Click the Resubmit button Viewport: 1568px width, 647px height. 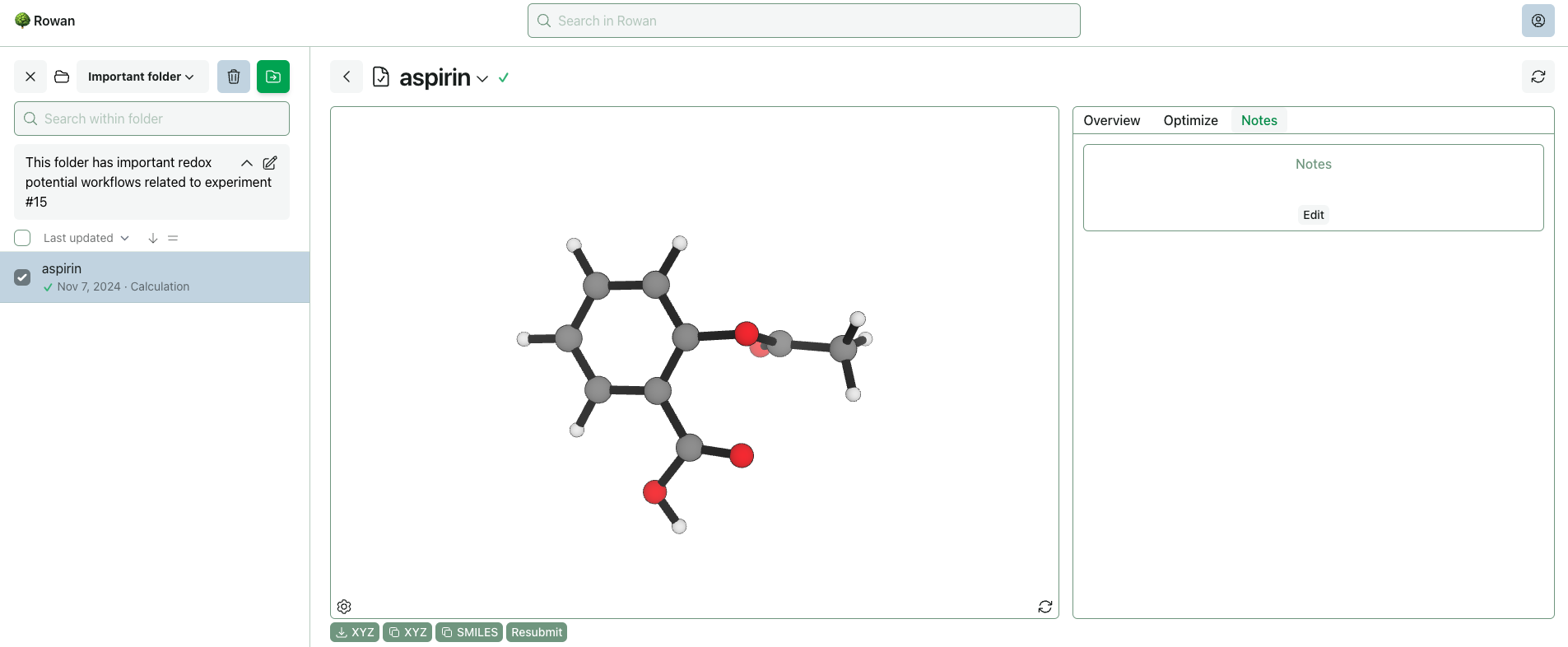pyautogui.click(x=537, y=632)
